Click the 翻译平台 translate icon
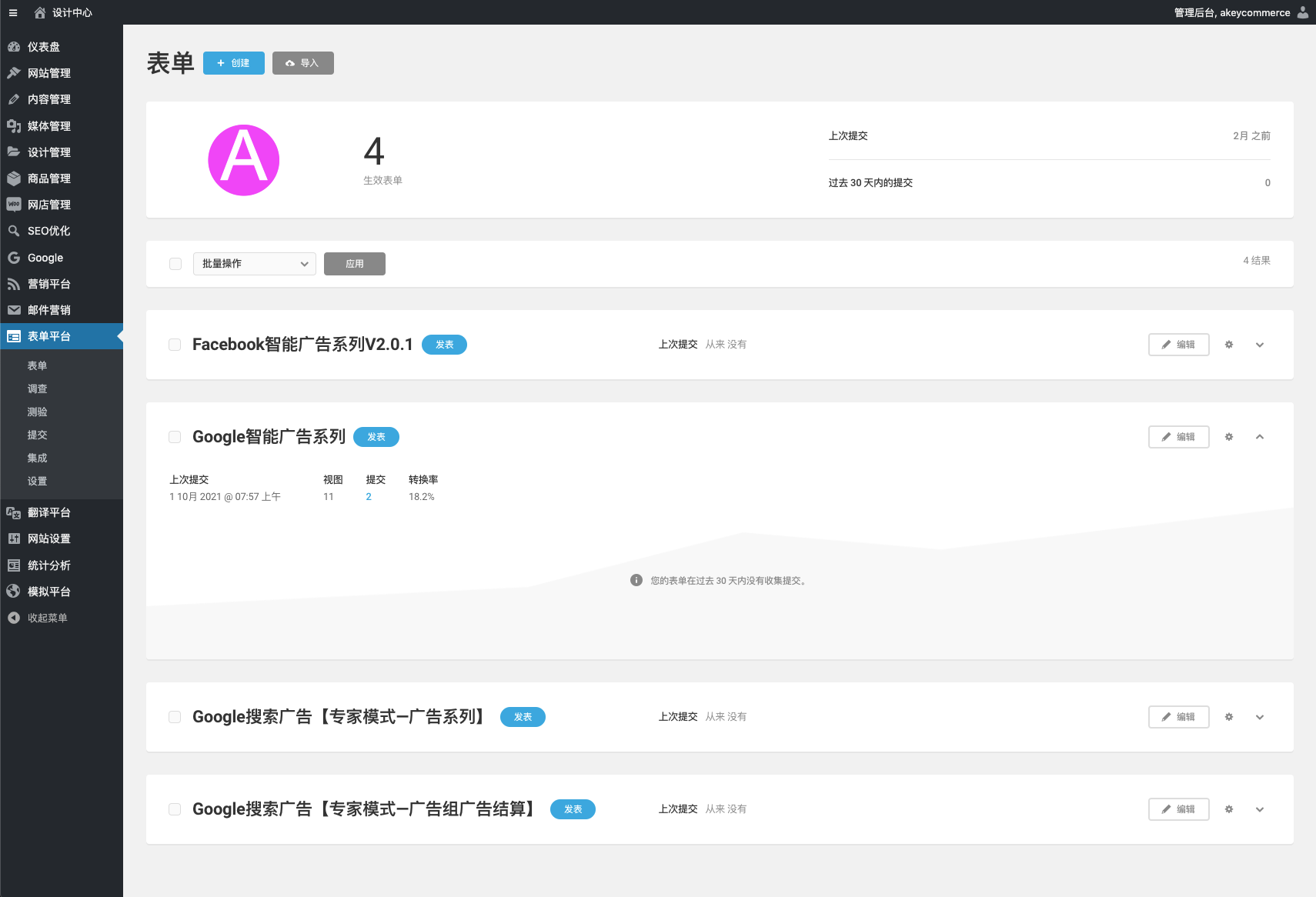Viewport: 1316px width, 897px height. [14, 512]
